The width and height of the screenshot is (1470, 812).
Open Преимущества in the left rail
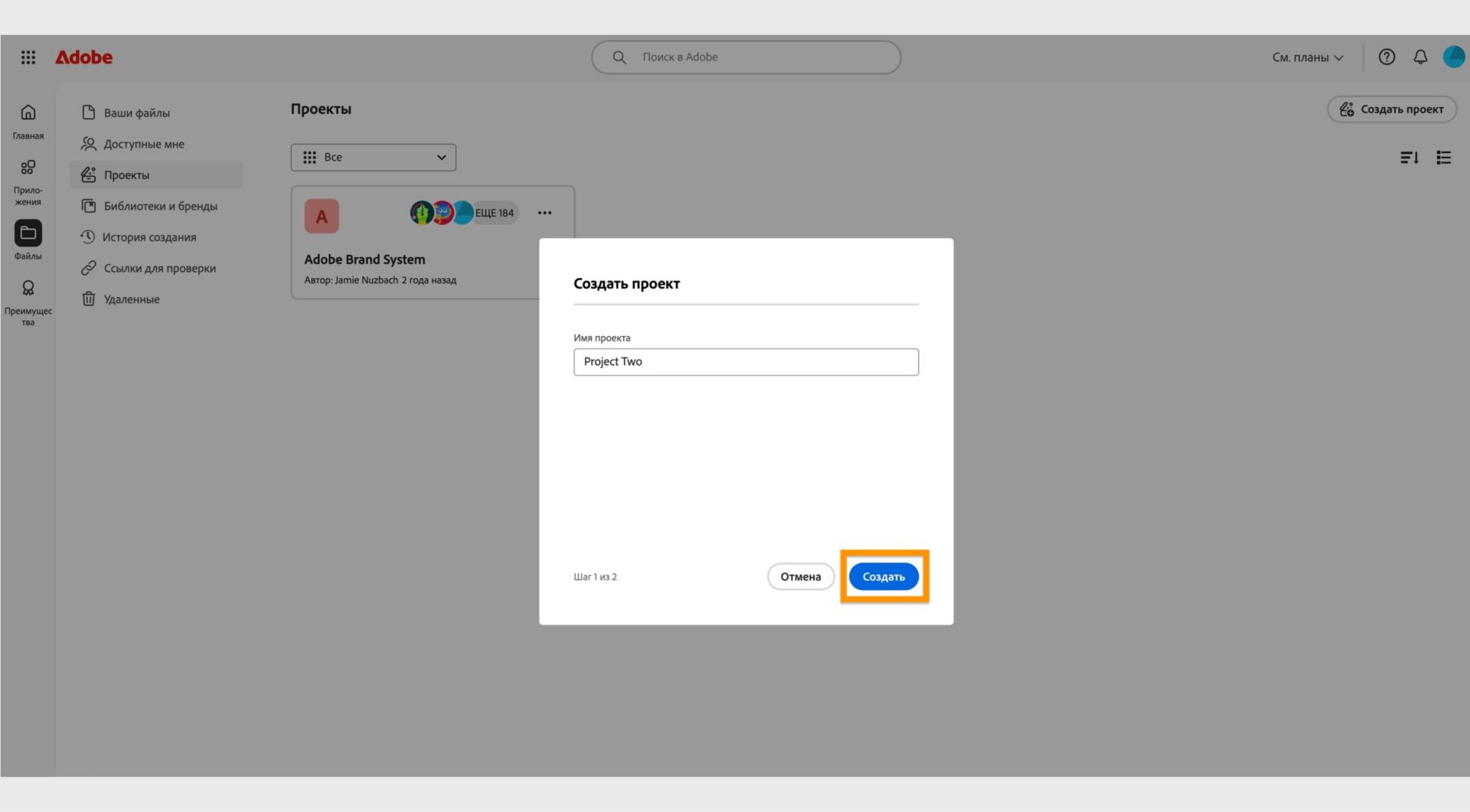pyautogui.click(x=28, y=302)
